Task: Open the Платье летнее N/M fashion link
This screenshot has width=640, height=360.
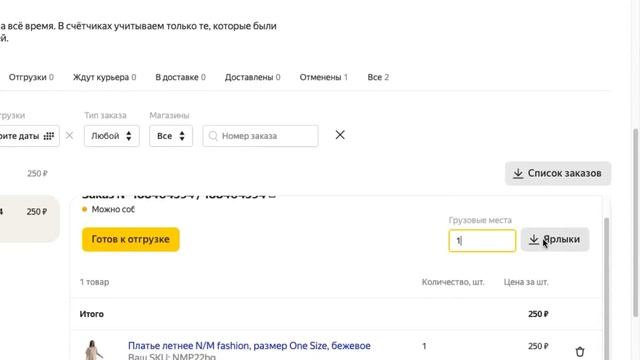Action: (x=249, y=346)
